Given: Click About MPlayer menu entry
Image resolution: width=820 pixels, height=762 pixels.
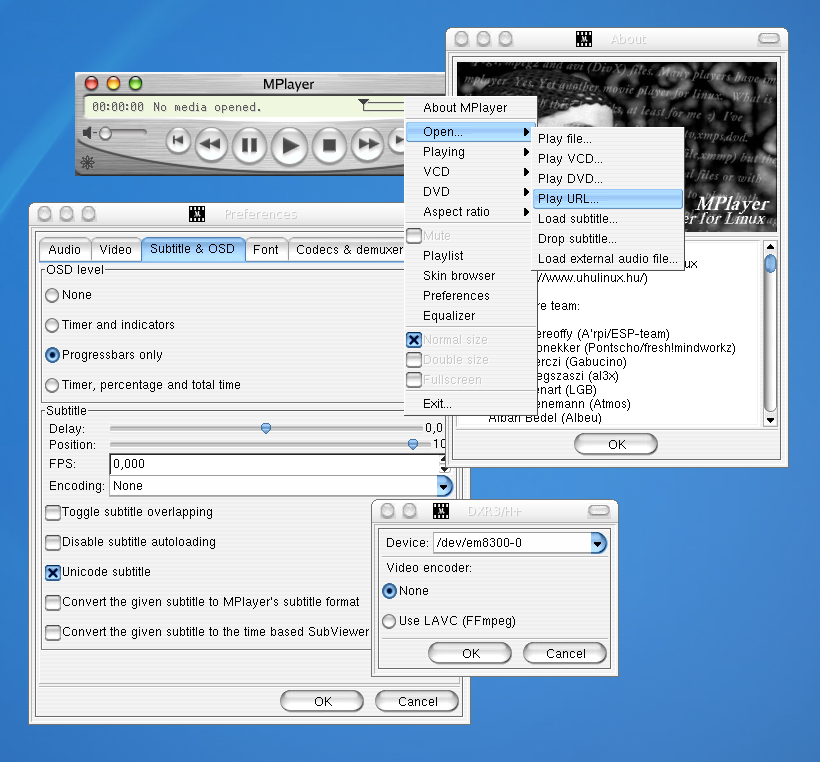Looking at the screenshot, I should 470,108.
